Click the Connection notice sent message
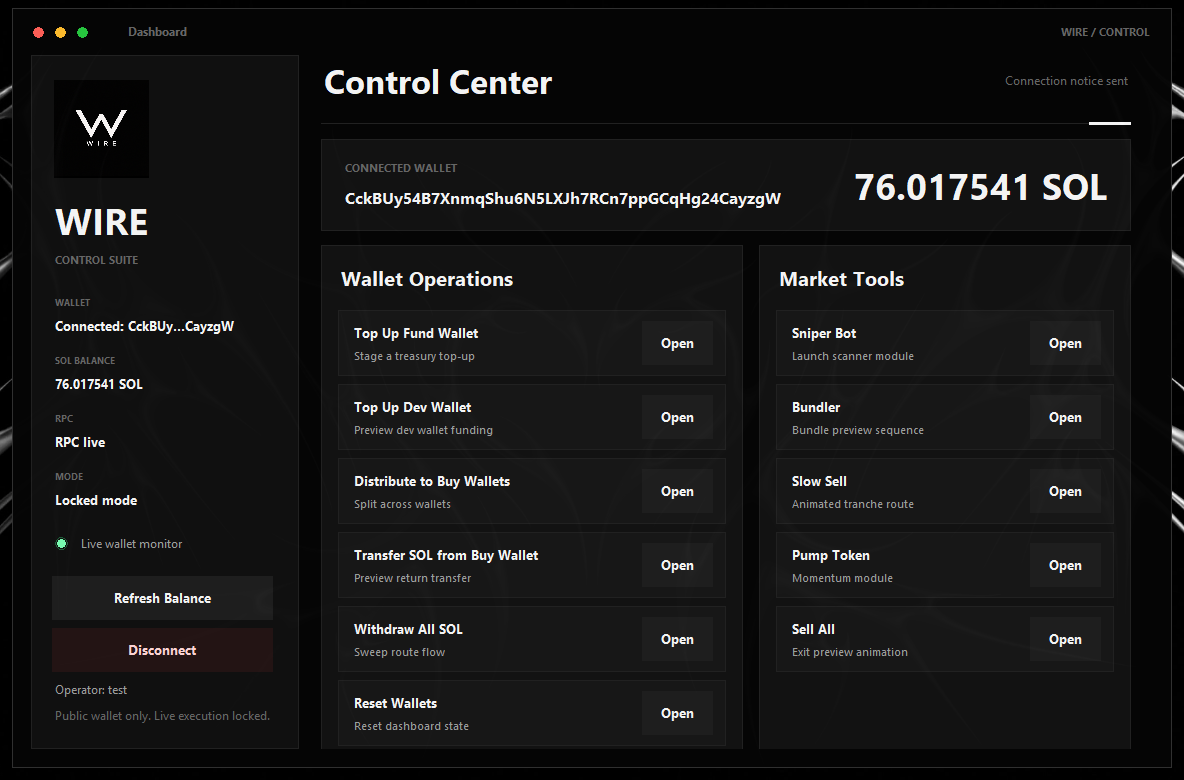Screen dimensions: 1184x780 1066,81
